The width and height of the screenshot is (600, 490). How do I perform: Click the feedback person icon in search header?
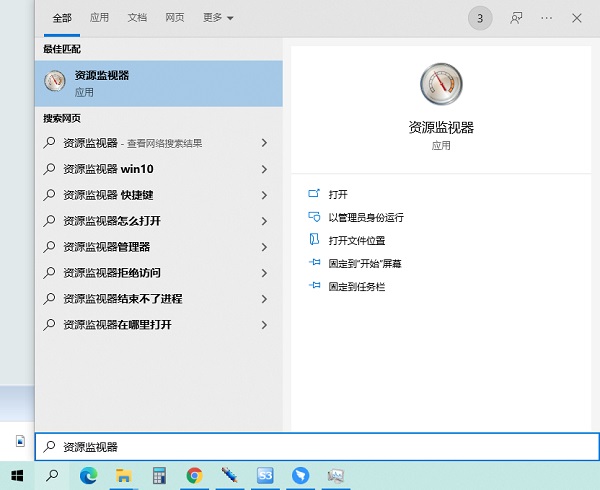pos(516,18)
